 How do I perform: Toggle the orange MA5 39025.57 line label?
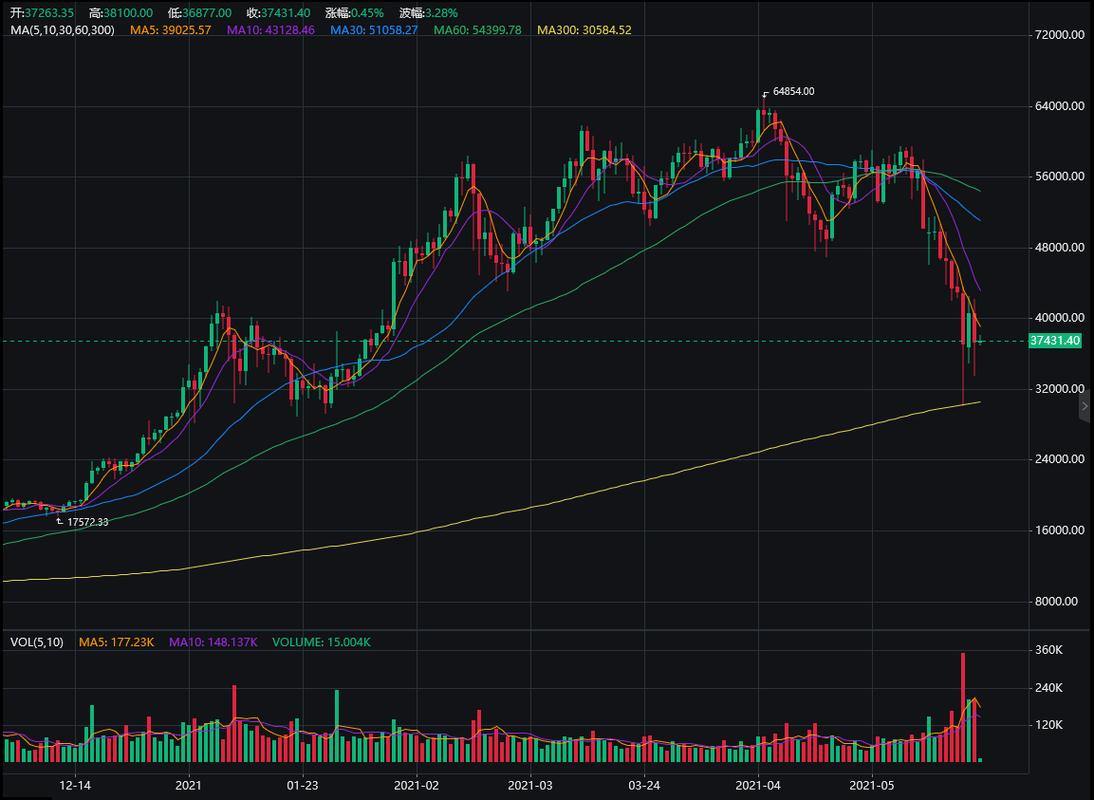(x=170, y=30)
